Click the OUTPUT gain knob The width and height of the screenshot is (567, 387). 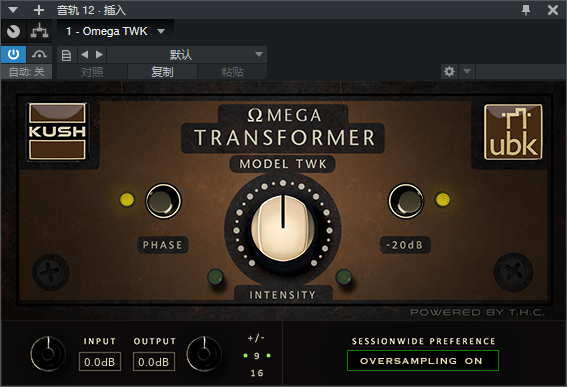pos(204,354)
